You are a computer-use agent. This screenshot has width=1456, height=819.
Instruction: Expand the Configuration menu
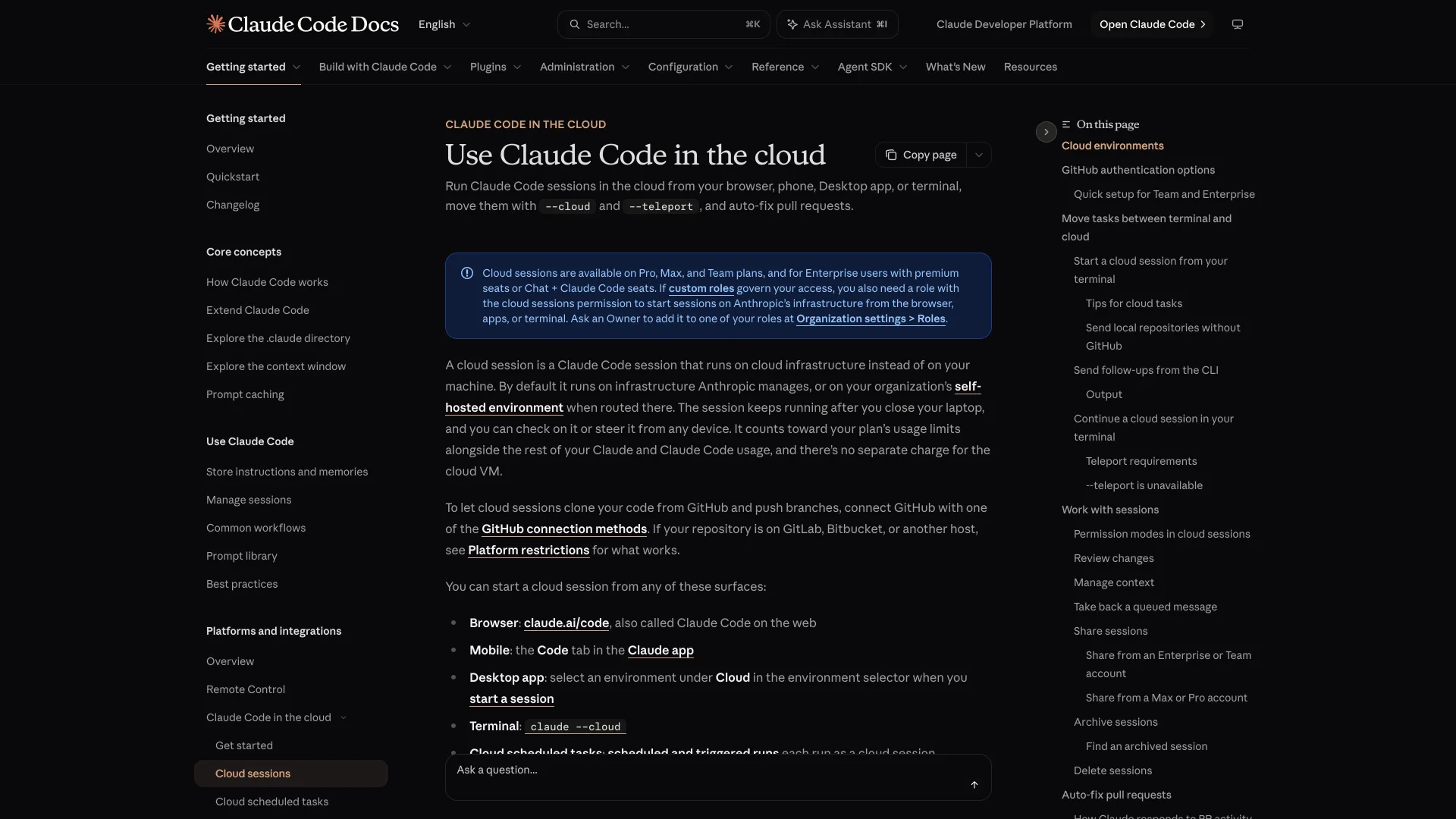691,67
